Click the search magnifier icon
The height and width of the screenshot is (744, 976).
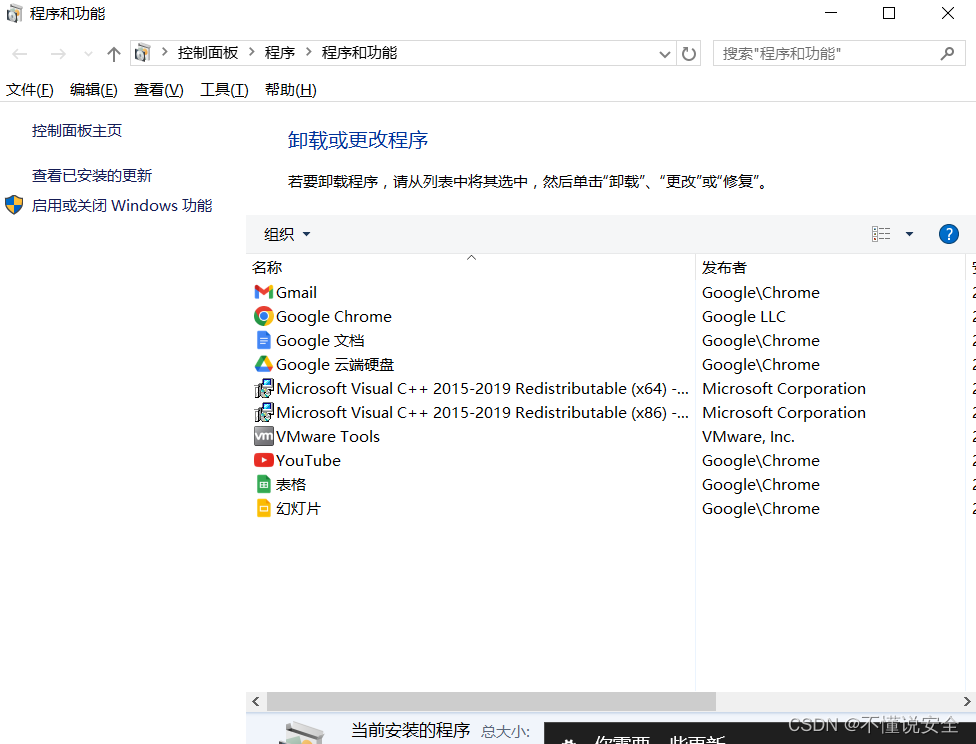click(947, 54)
